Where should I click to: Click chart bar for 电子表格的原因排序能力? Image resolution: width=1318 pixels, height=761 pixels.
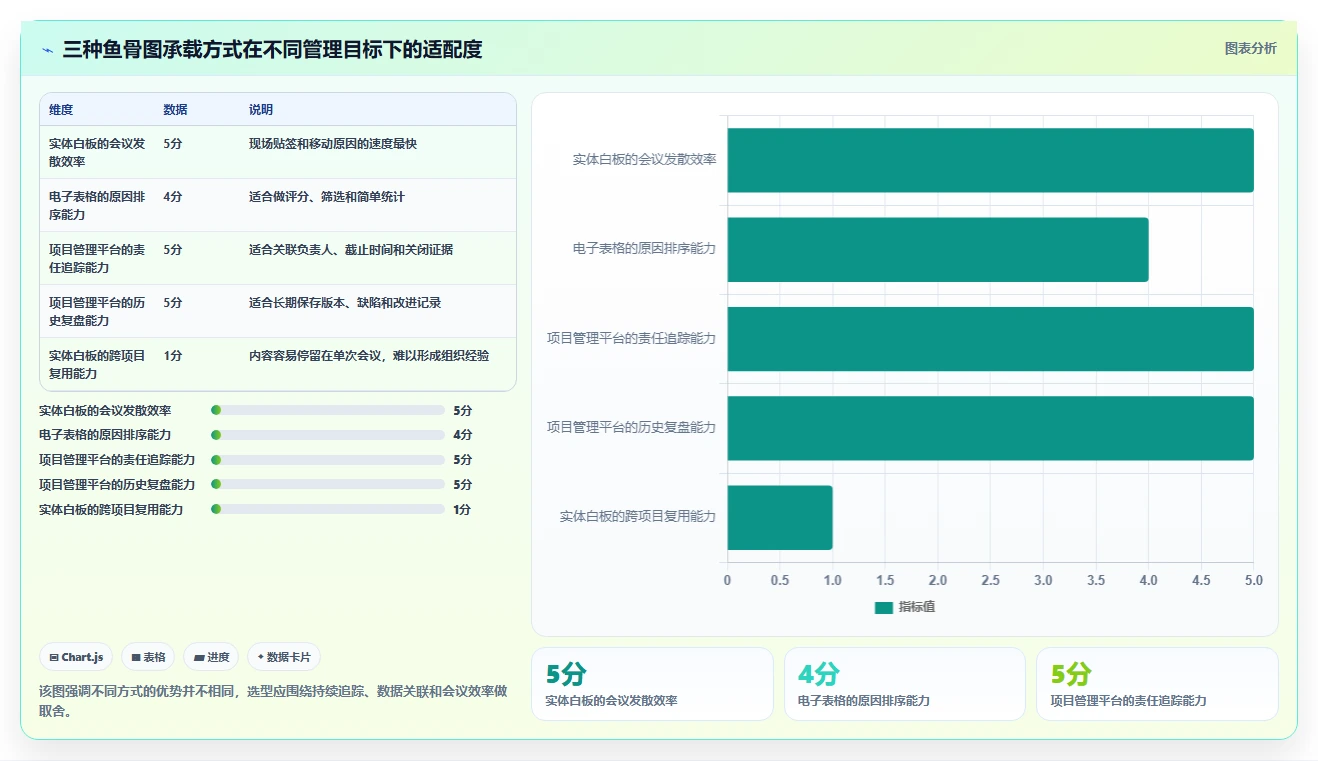coord(938,249)
